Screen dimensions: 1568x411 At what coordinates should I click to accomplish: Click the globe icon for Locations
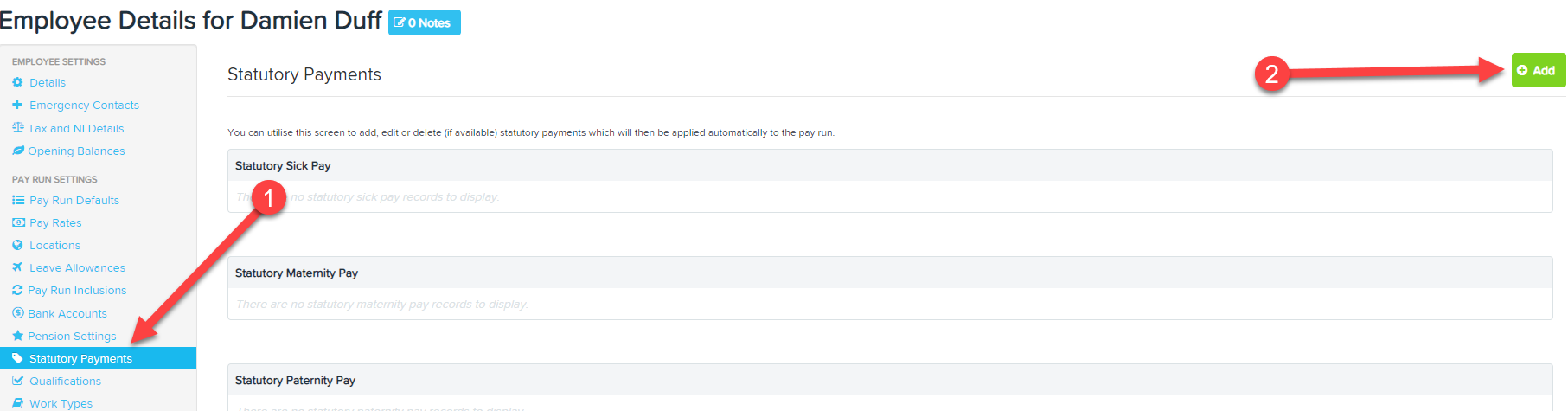click(17, 245)
